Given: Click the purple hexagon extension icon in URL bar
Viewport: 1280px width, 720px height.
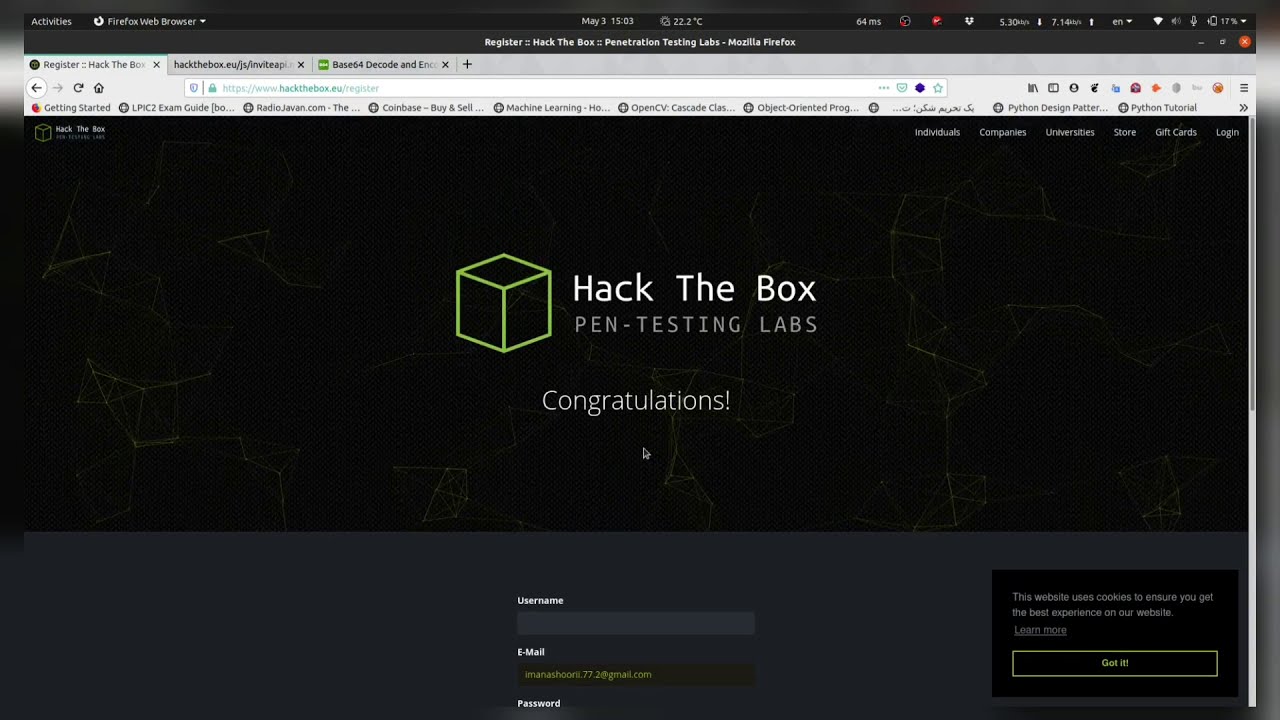Looking at the screenshot, I should coord(920,88).
